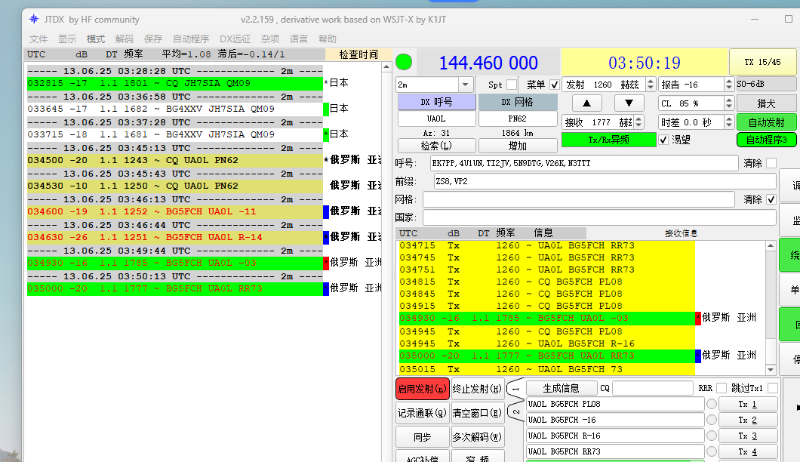Open the 语言 menu
This screenshot has height=462, width=800.
298,39
